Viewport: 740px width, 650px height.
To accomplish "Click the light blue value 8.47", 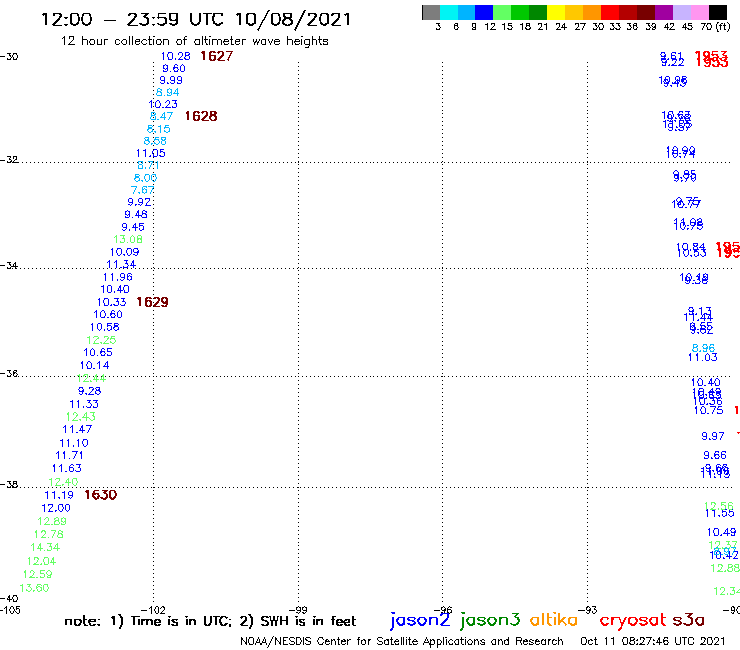I will (161, 116).
